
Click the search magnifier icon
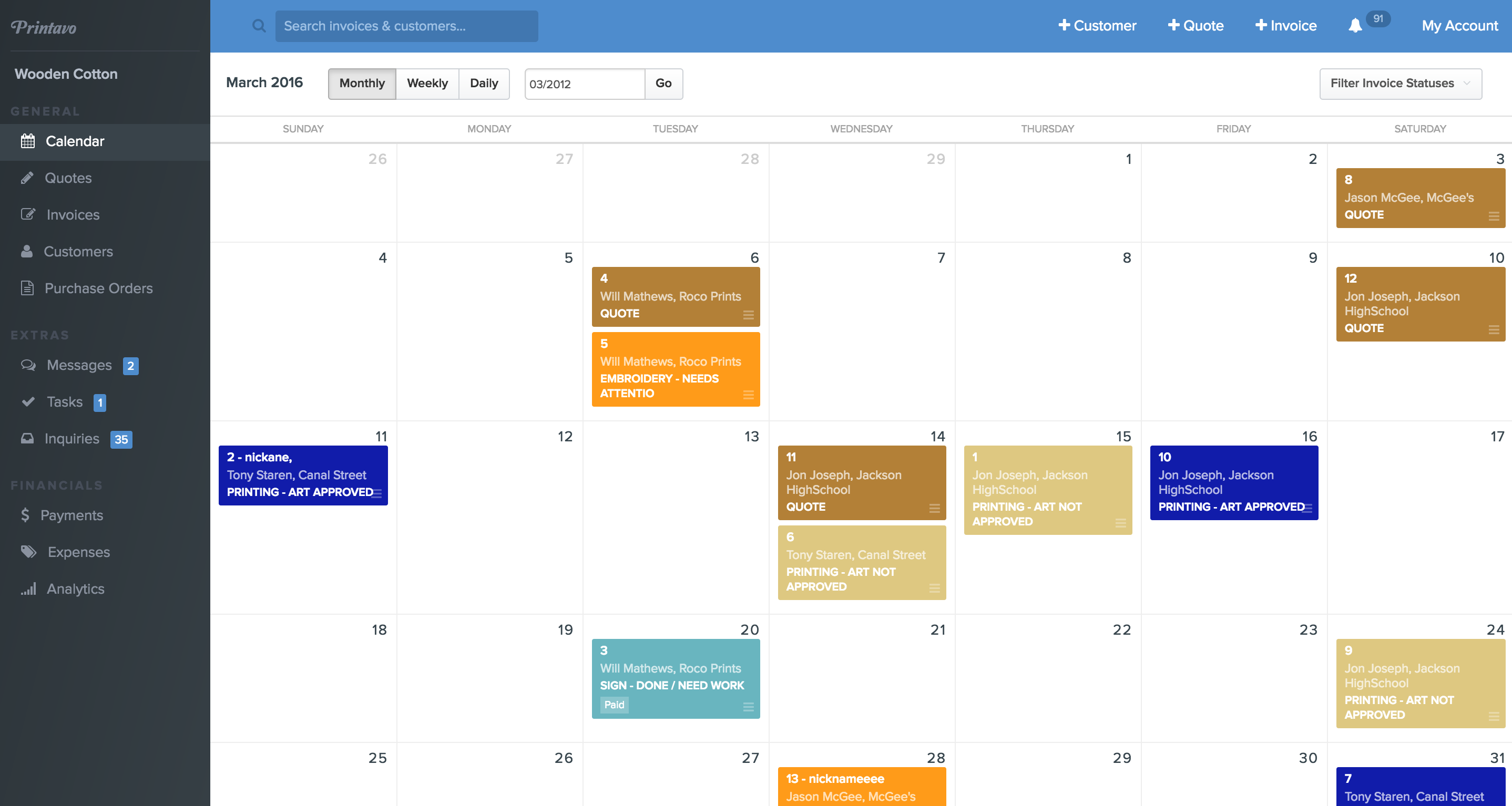click(259, 26)
